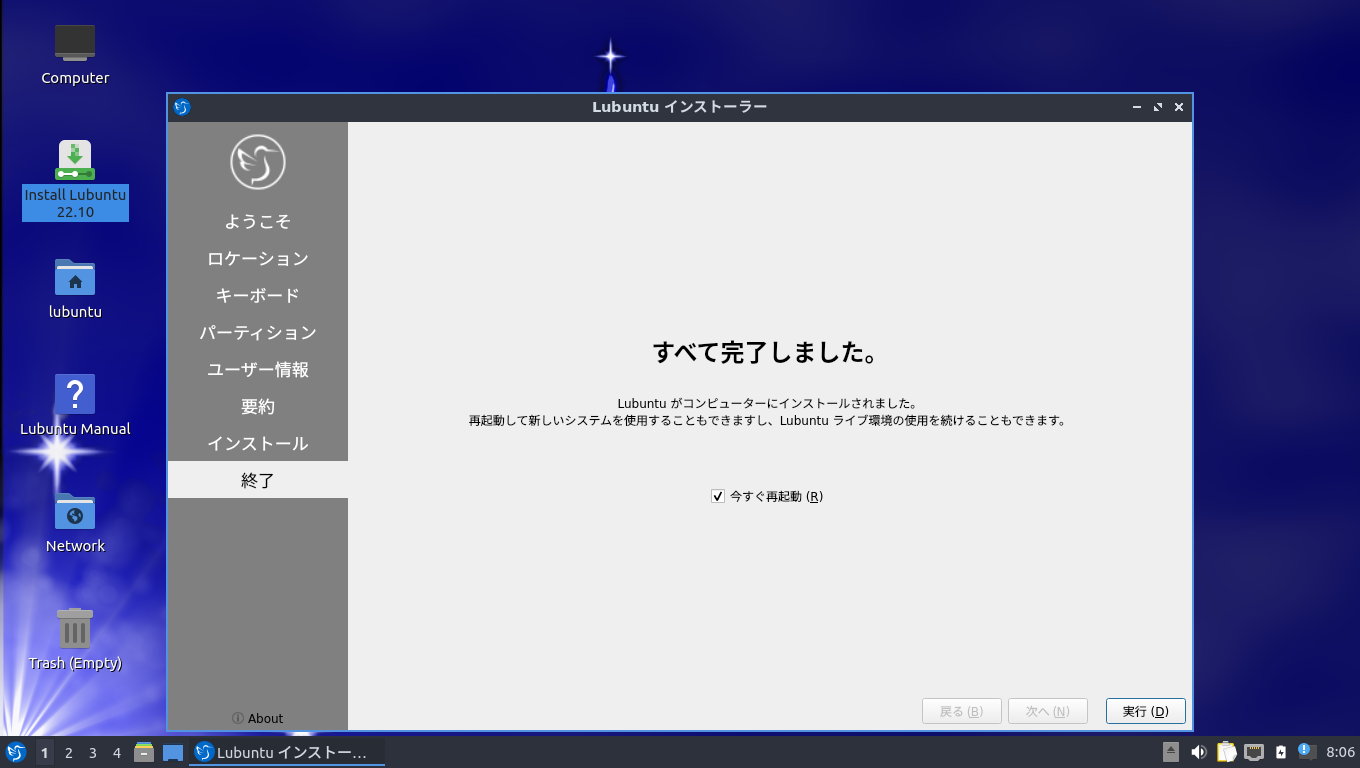Switch to workspace 3 in pager
This screenshot has height=768, width=1360.
[x=92, y=752]
